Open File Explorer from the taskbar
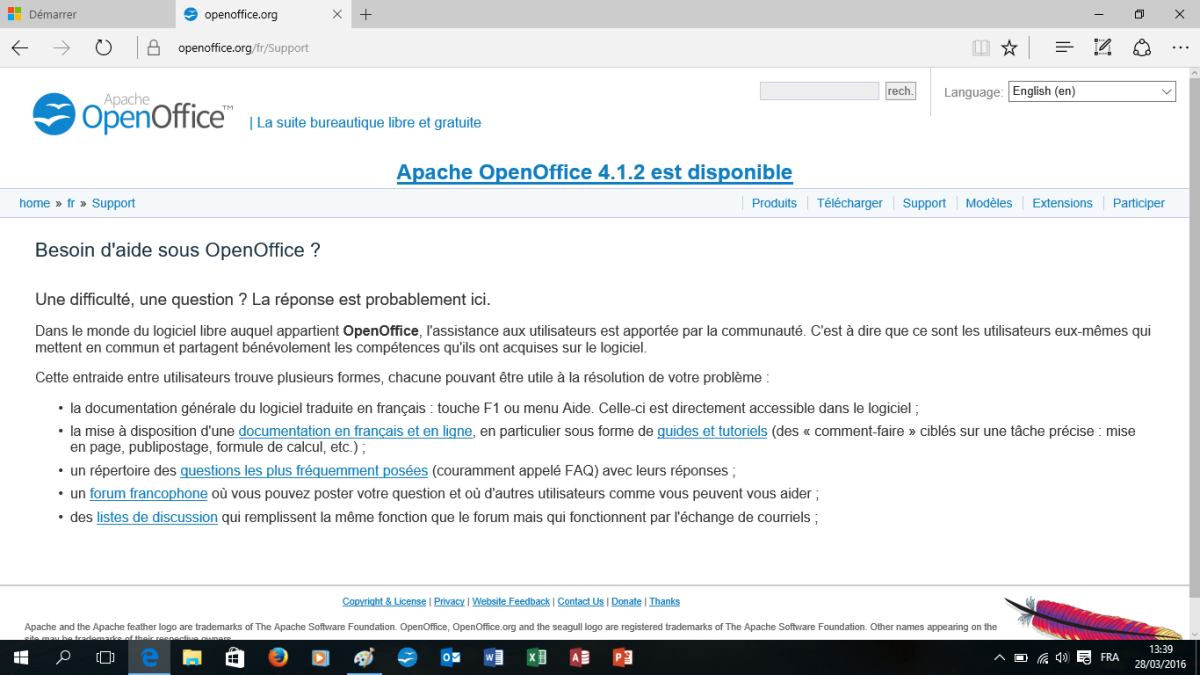The image size is (1200, 675). 192,657
